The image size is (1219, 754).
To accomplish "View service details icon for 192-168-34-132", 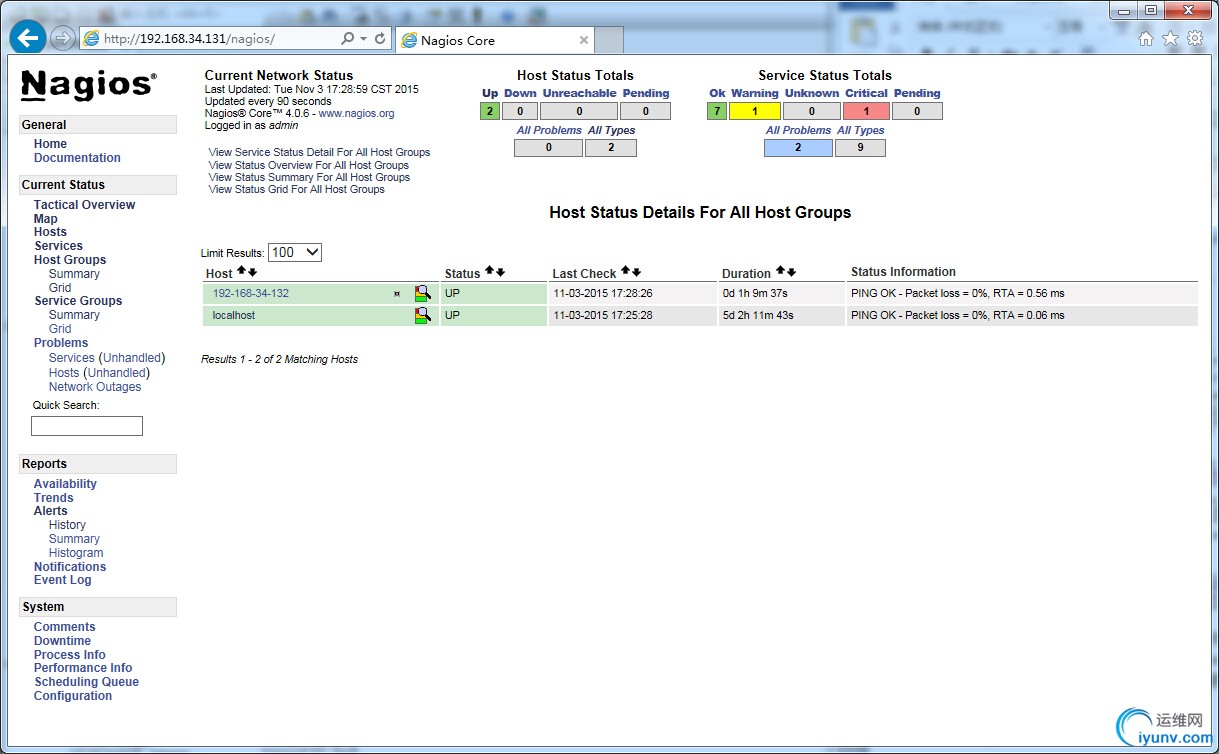I will (x=423, y=293).
